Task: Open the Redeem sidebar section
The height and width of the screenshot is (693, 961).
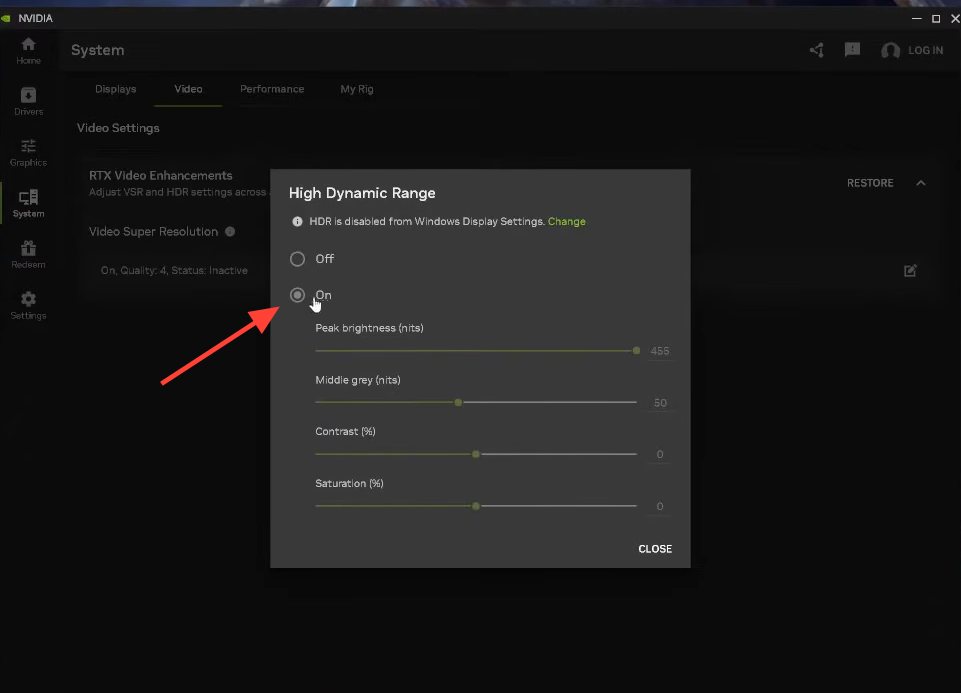Action: click(x=28, y=254)
